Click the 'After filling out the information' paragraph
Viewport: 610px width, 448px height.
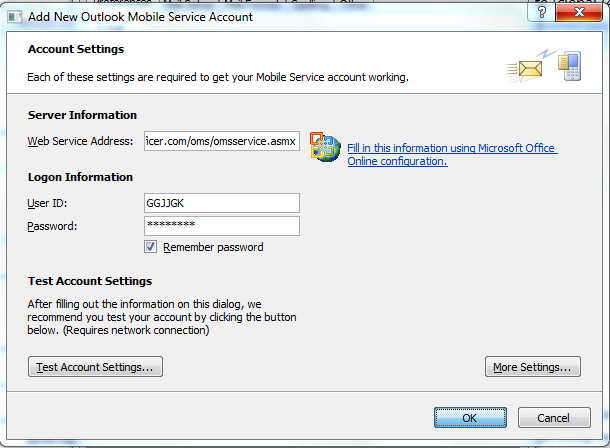click(x=162, y=317)
